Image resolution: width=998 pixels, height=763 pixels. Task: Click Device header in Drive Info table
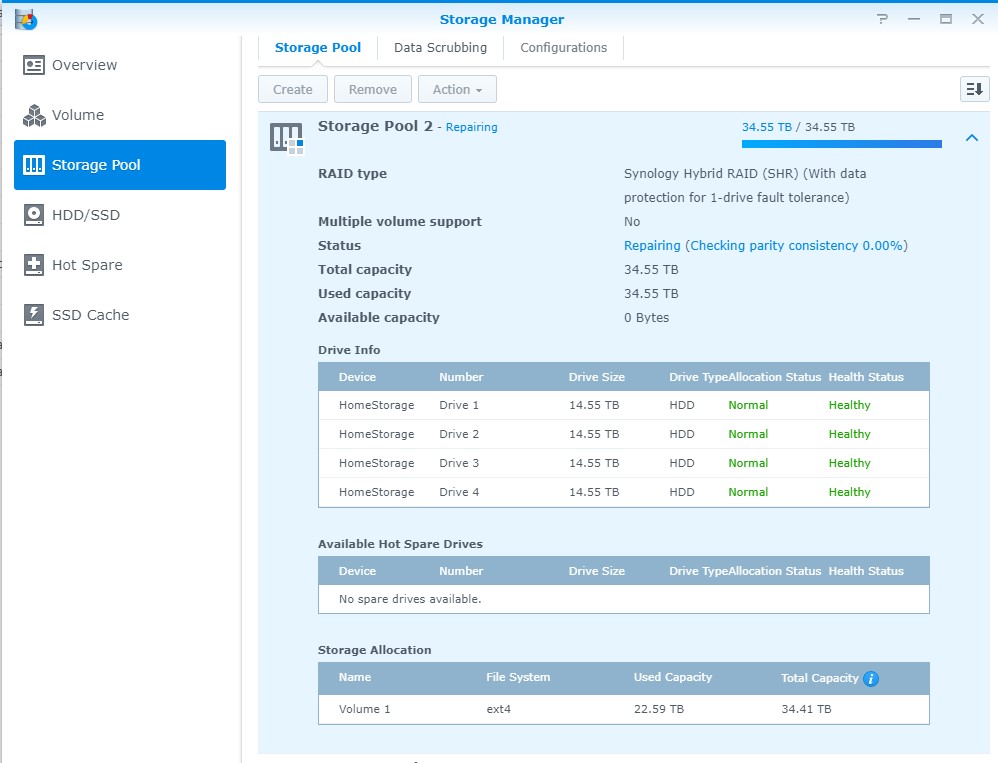click(357, 377)
